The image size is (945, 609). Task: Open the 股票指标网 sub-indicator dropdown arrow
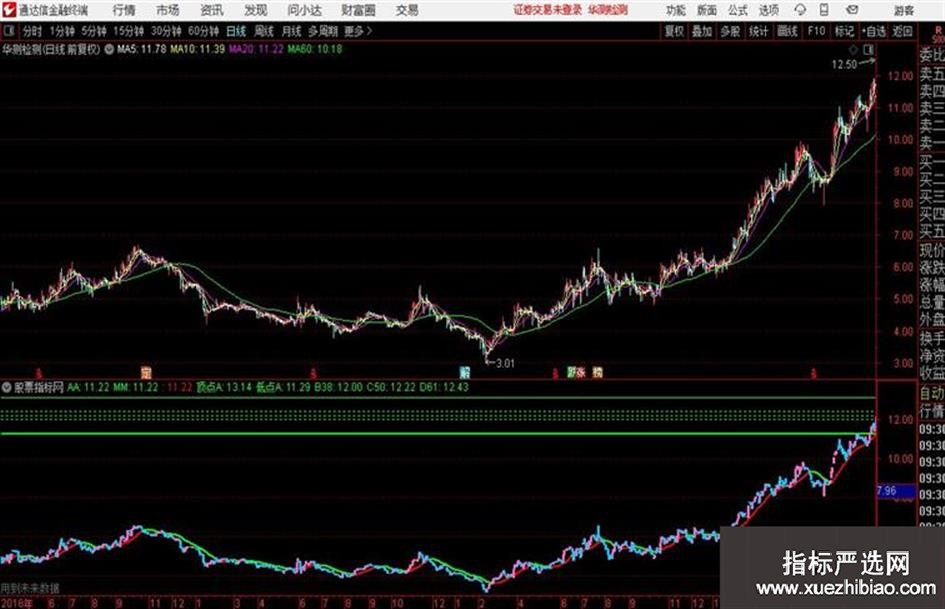coord(7,388)
